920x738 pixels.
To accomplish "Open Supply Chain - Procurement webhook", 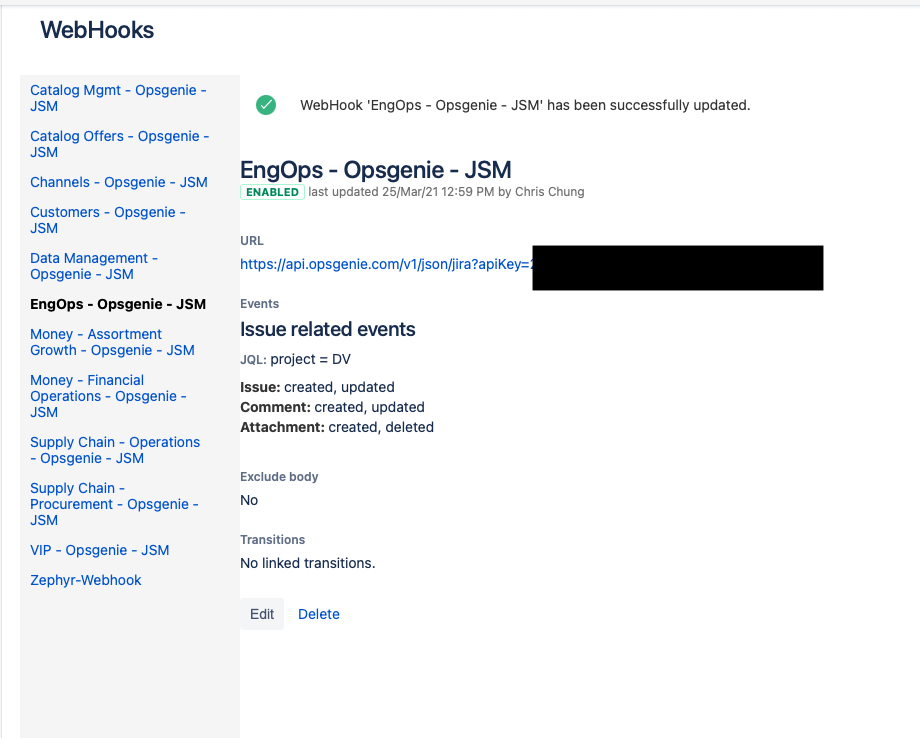I will pyautogui.click(x=114, y=504).
